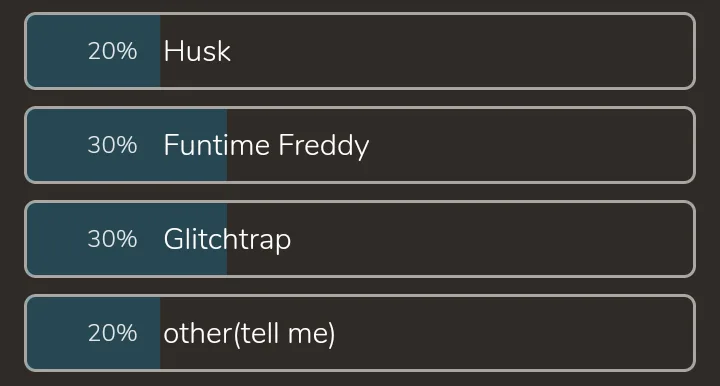Click the 20% label beside other(tell me)
Viewport: 720px width, 386px height.
tap(112, 333)
